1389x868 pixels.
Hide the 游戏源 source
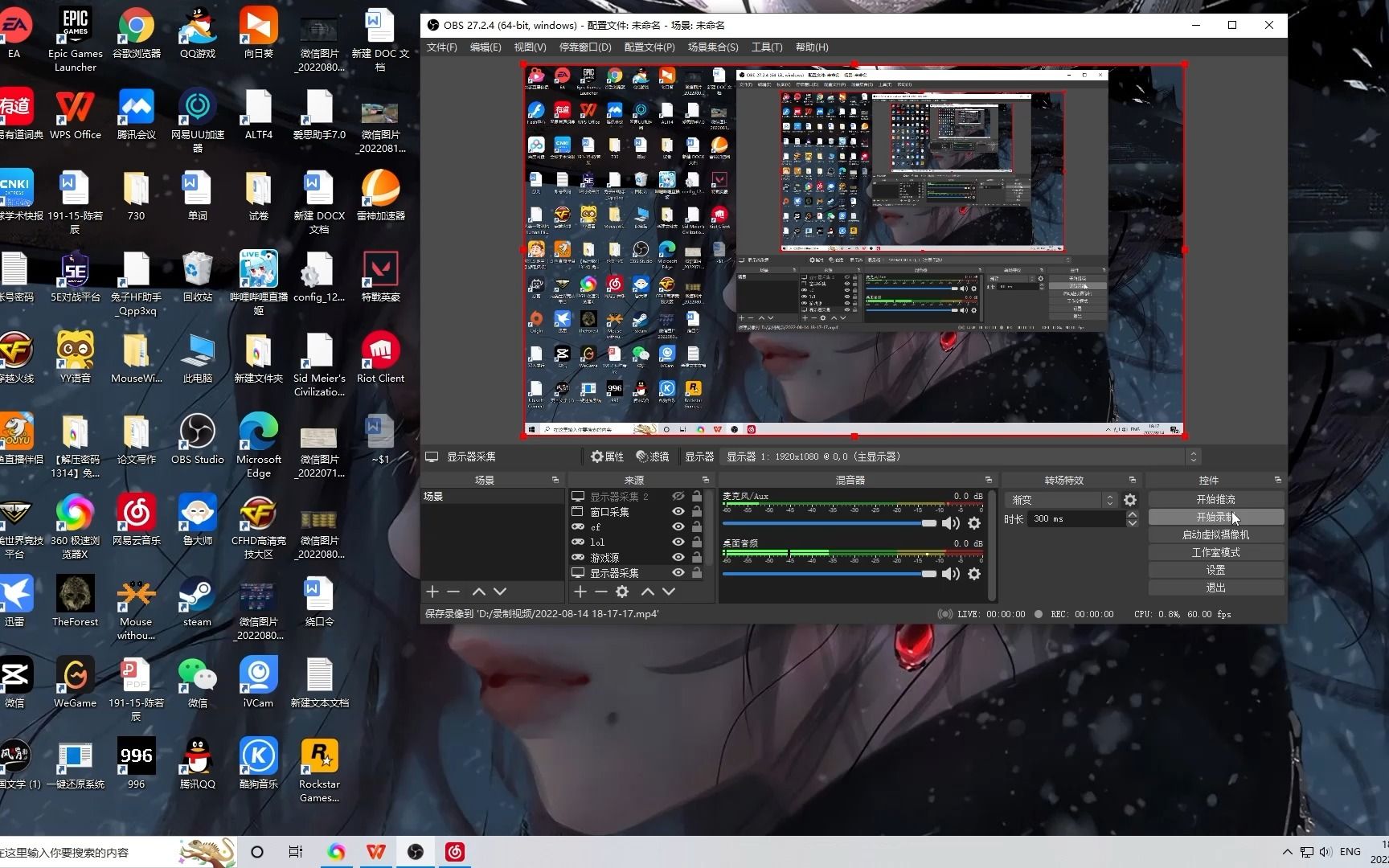click(678, 558)
